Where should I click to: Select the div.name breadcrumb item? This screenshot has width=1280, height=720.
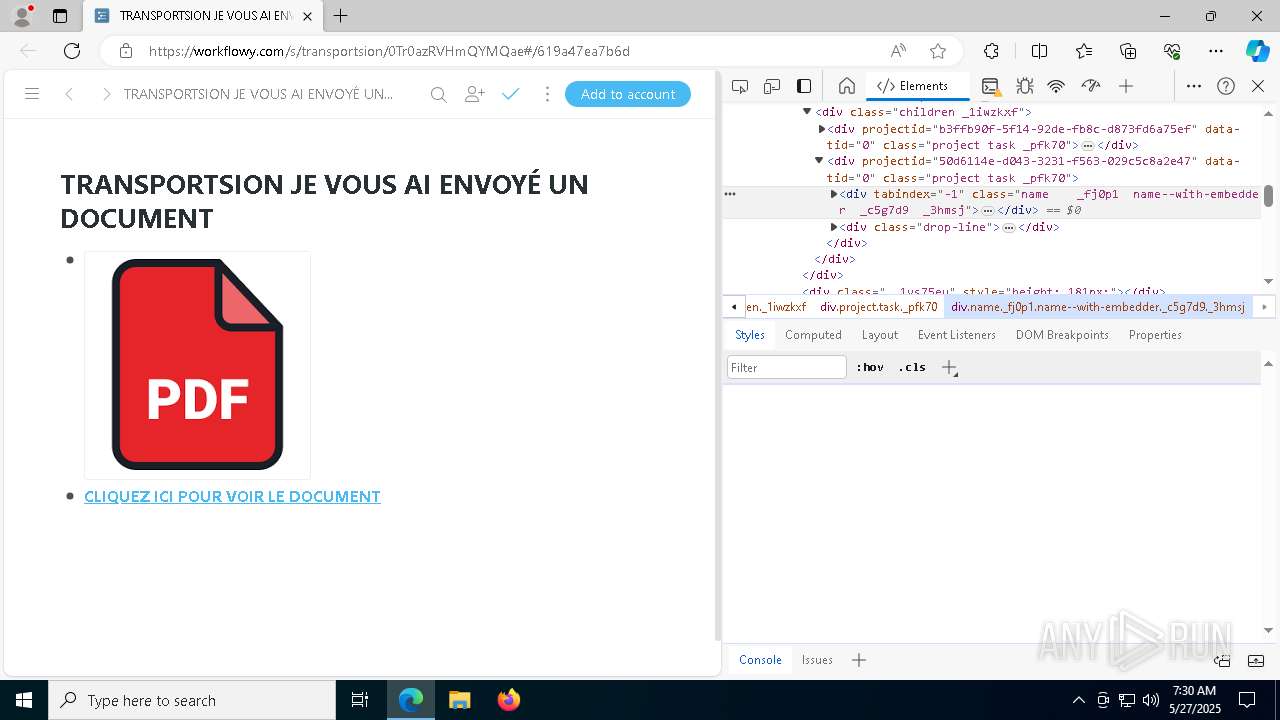coord(1098,307)
